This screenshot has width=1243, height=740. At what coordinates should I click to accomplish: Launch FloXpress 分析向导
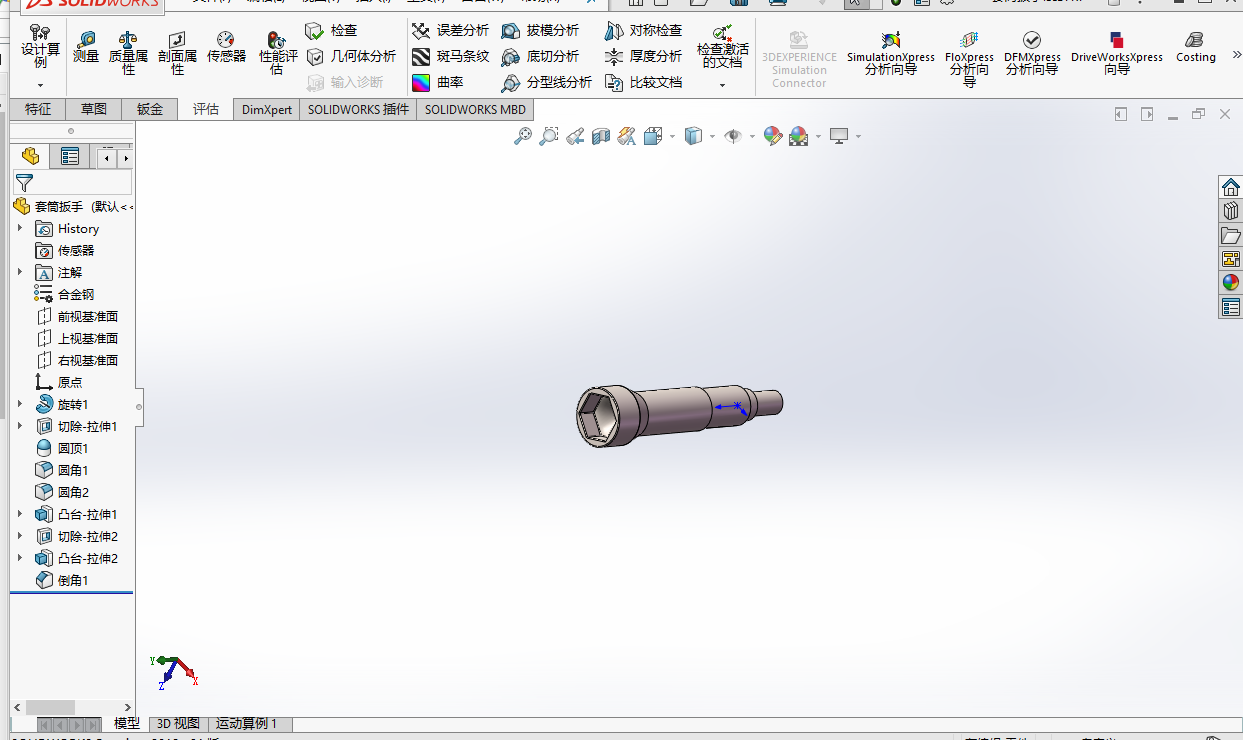point(969,58)
